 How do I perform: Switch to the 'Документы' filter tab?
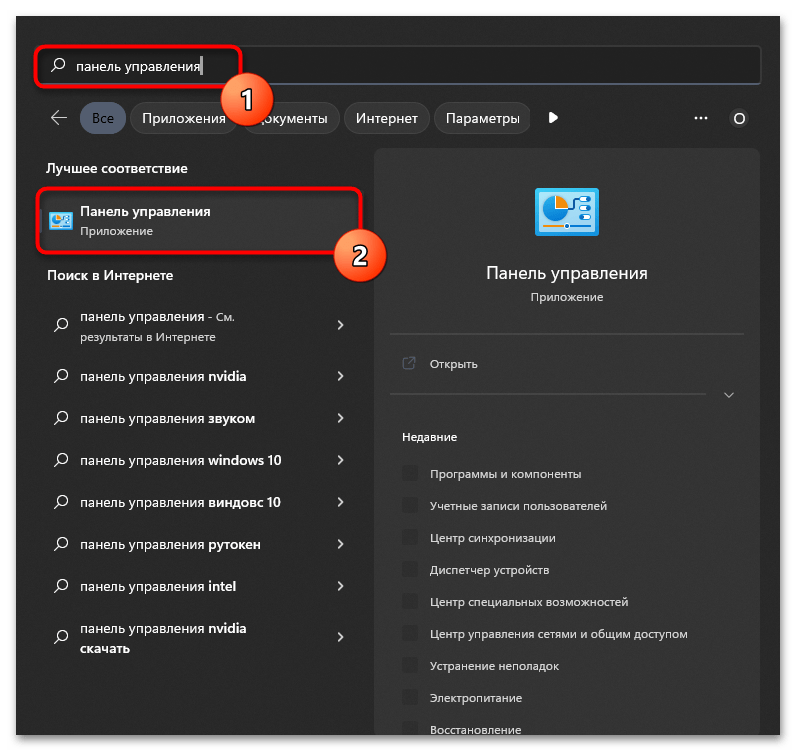click(292, 118)
